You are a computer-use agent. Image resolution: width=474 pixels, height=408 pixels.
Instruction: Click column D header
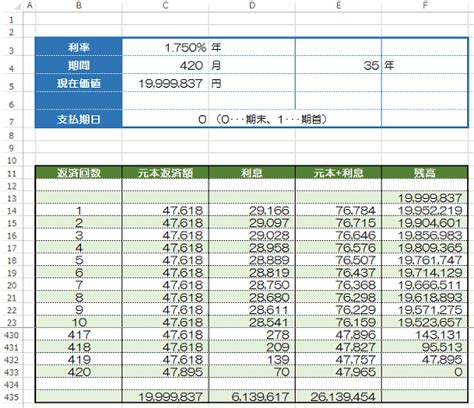252,6
